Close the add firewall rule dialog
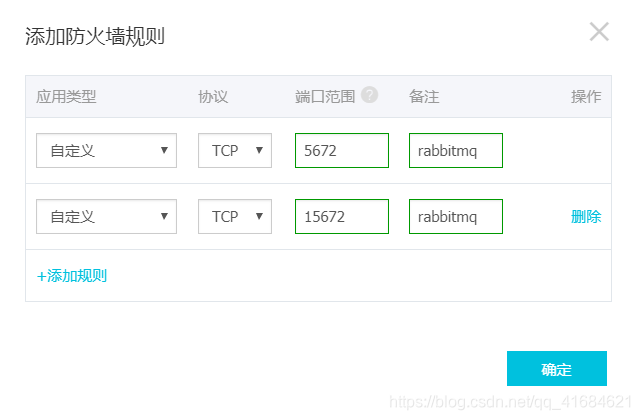The height and width of the screenshot is (420, 640). 599,32
